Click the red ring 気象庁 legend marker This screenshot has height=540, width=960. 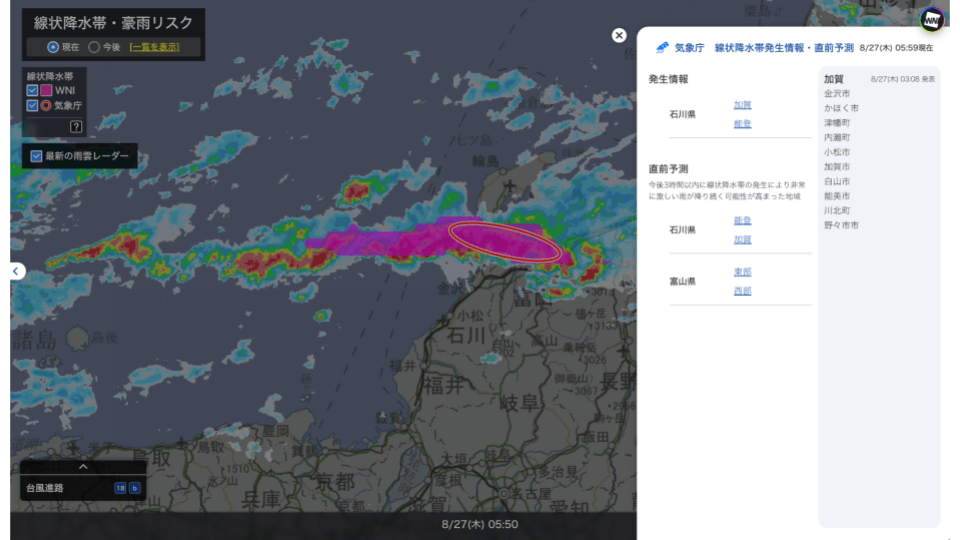[46, 105]
